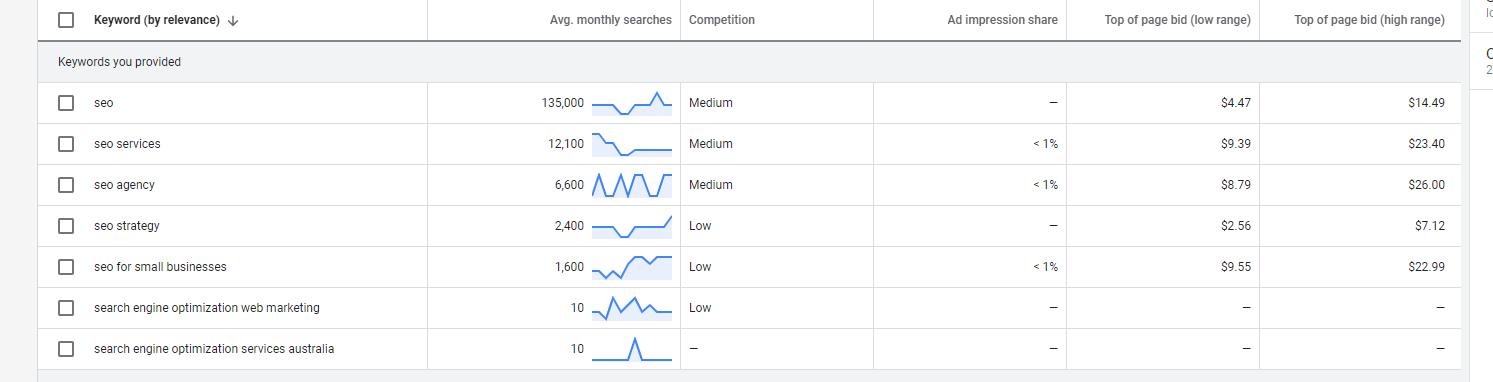The width and height of the screenshot is (1493, 382).
Task: Click Top of page bid (low range) header
Action: click(1178, 20)
